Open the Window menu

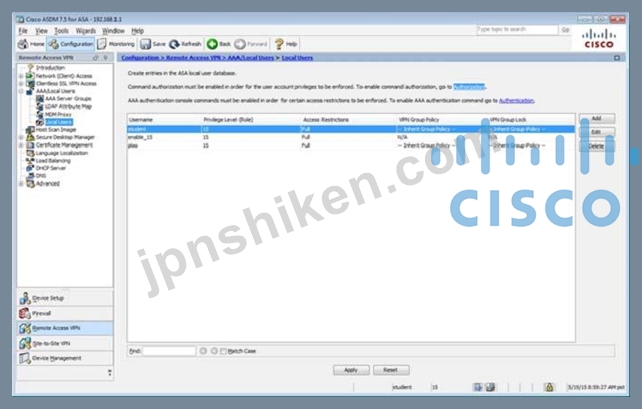tap(113, 31)
